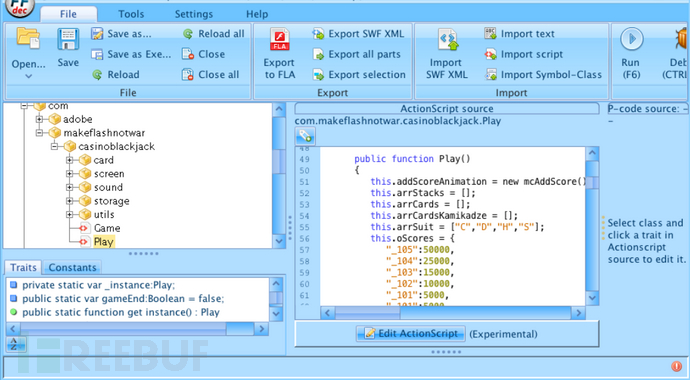Click the FFDec application logo

pyautogui.click(x=19, y=7)
